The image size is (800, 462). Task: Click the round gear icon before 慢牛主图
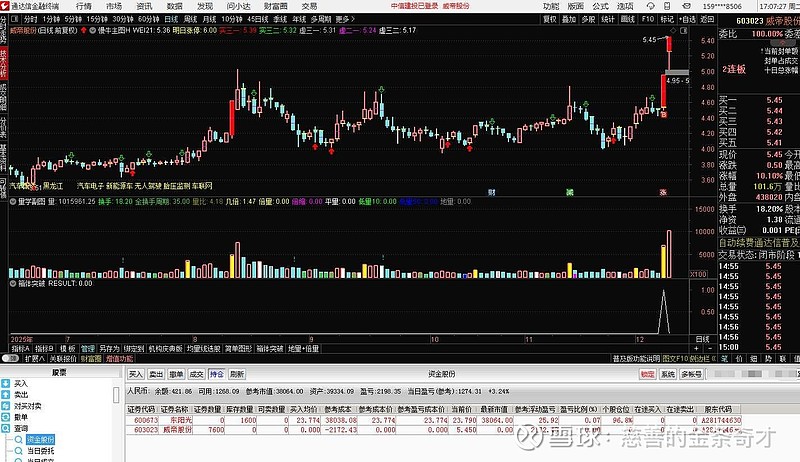click(x=93, y=30)
